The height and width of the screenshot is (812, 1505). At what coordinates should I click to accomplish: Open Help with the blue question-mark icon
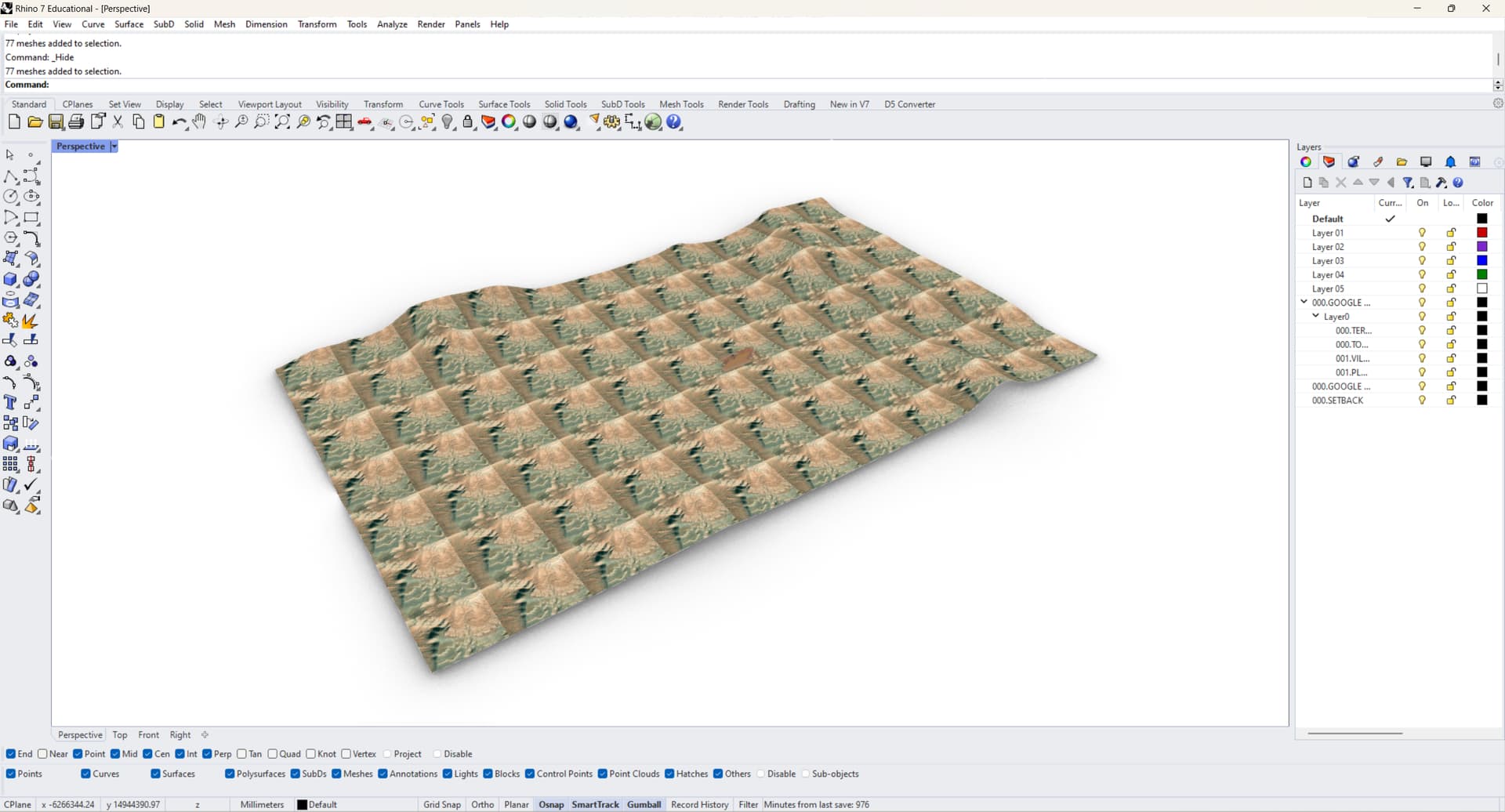coord(674,121)
